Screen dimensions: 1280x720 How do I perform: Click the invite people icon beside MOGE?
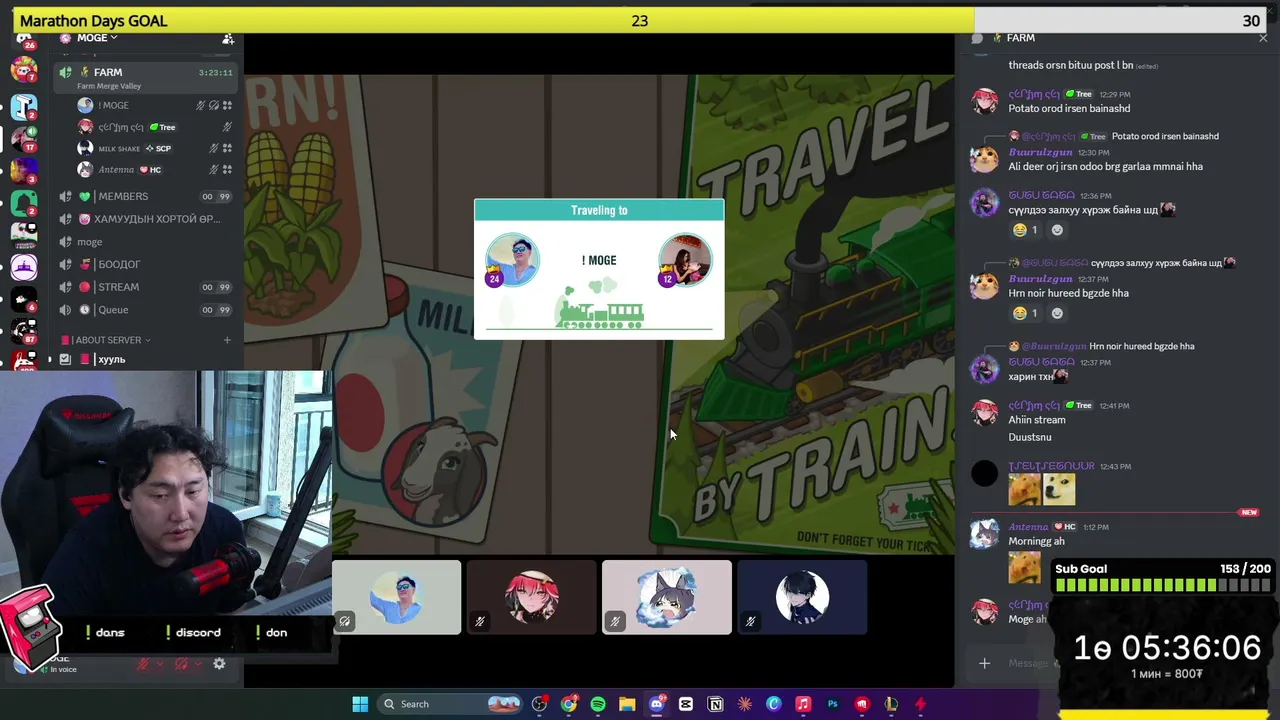point(228,38)
